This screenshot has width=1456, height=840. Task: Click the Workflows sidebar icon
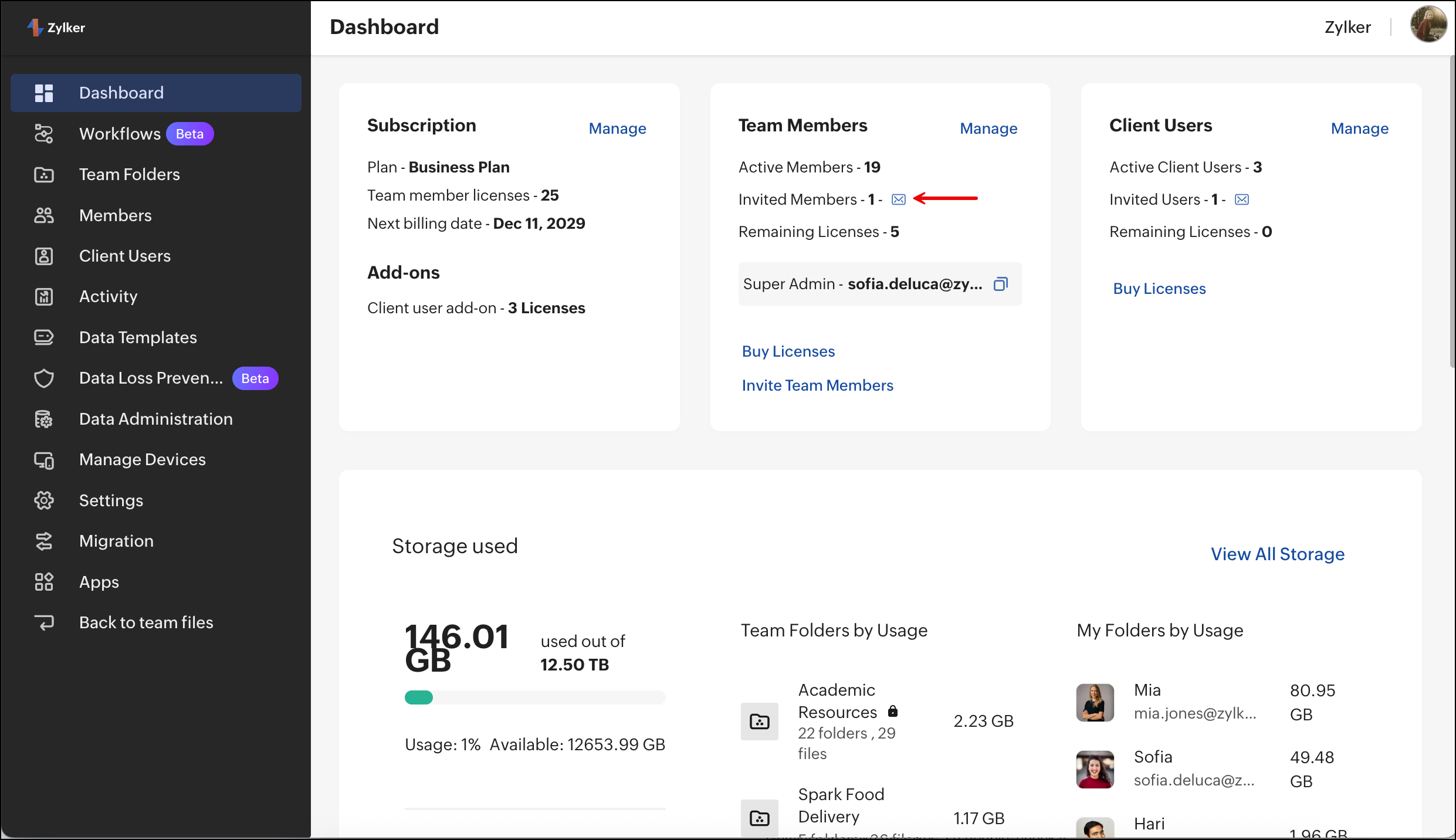click(x=44, y=134)
